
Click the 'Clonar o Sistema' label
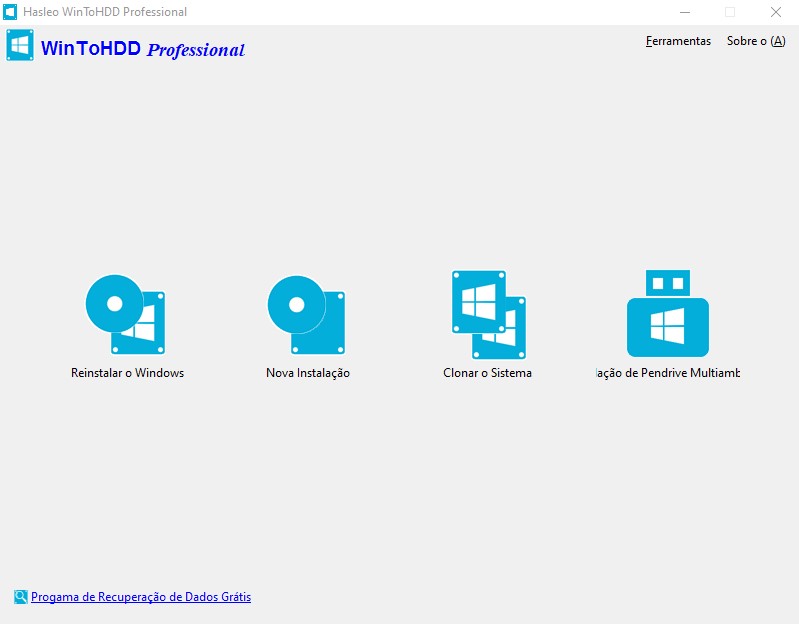click(488, 373)
